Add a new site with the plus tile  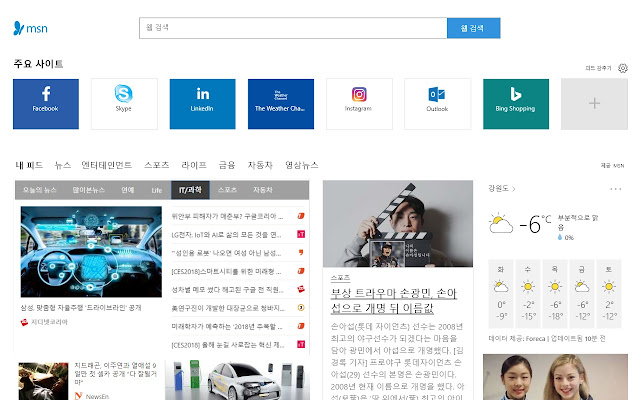click(594, 104)
